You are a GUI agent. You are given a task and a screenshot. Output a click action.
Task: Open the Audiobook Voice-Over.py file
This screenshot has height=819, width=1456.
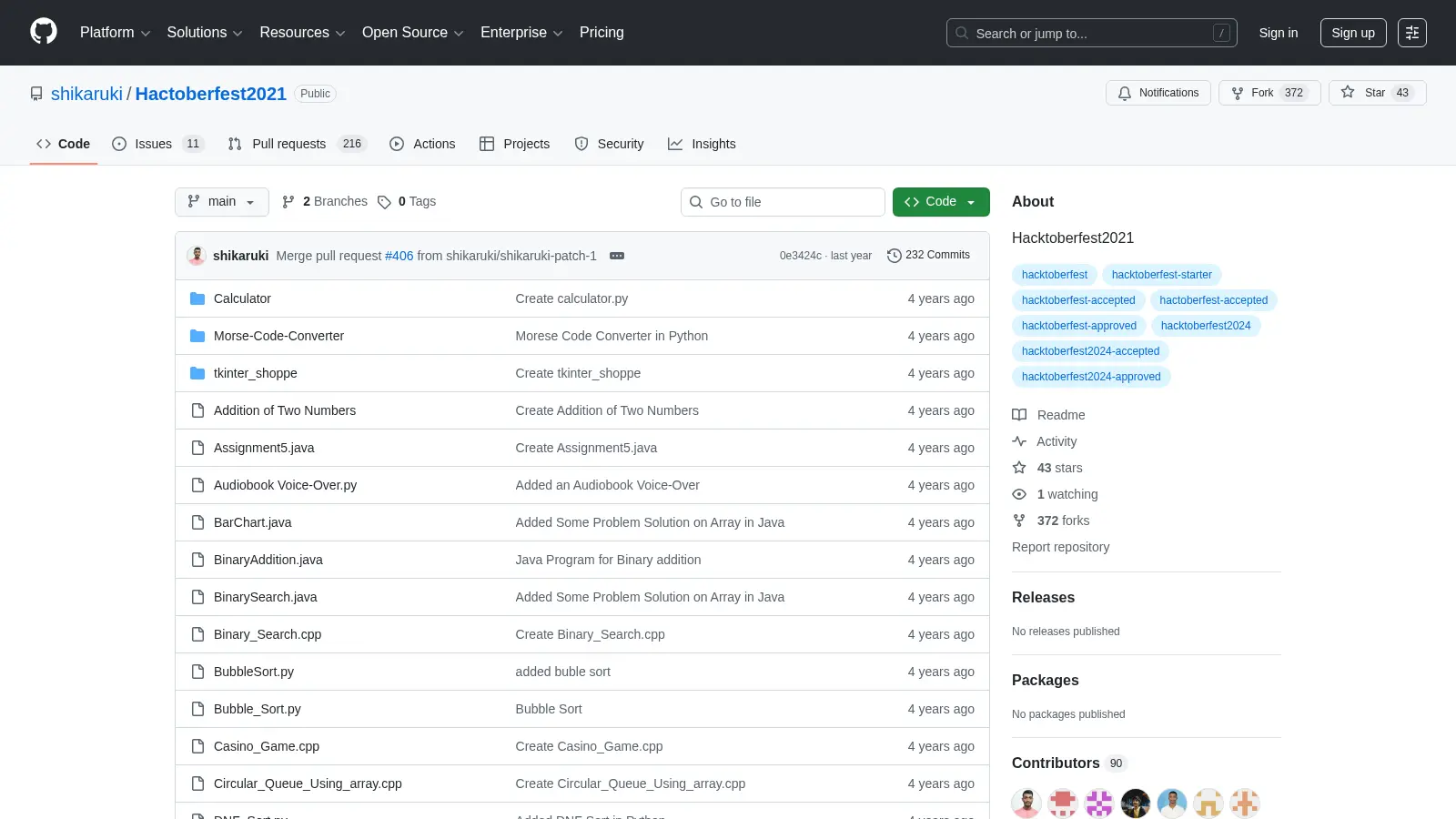285,485
